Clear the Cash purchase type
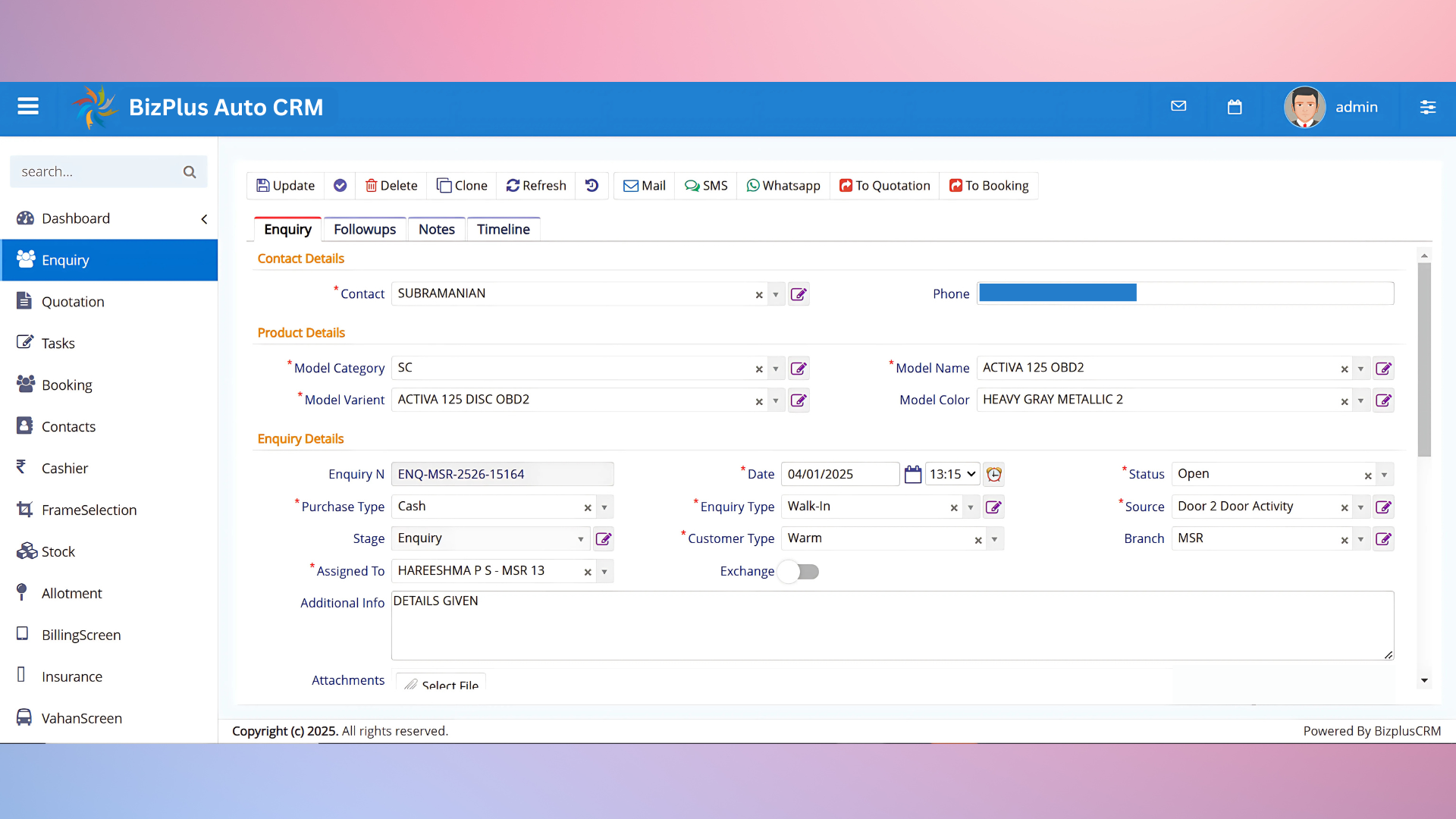This screenshot has width=1456, height=819. pos(588,508)
